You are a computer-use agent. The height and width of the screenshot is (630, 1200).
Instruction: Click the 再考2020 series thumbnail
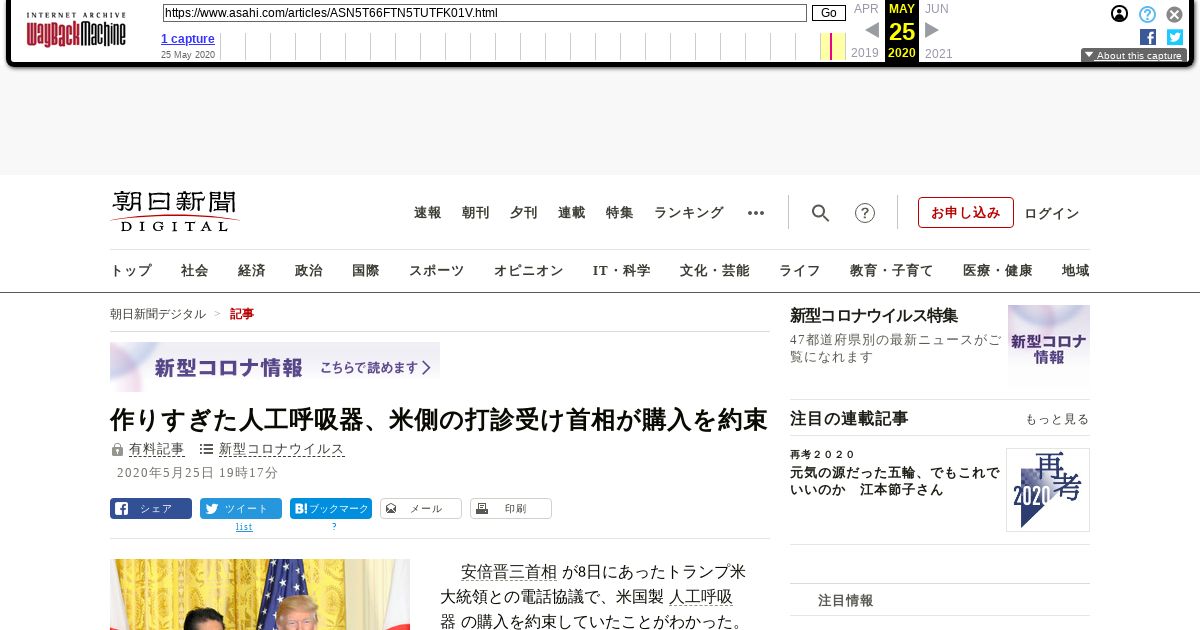1048,490
